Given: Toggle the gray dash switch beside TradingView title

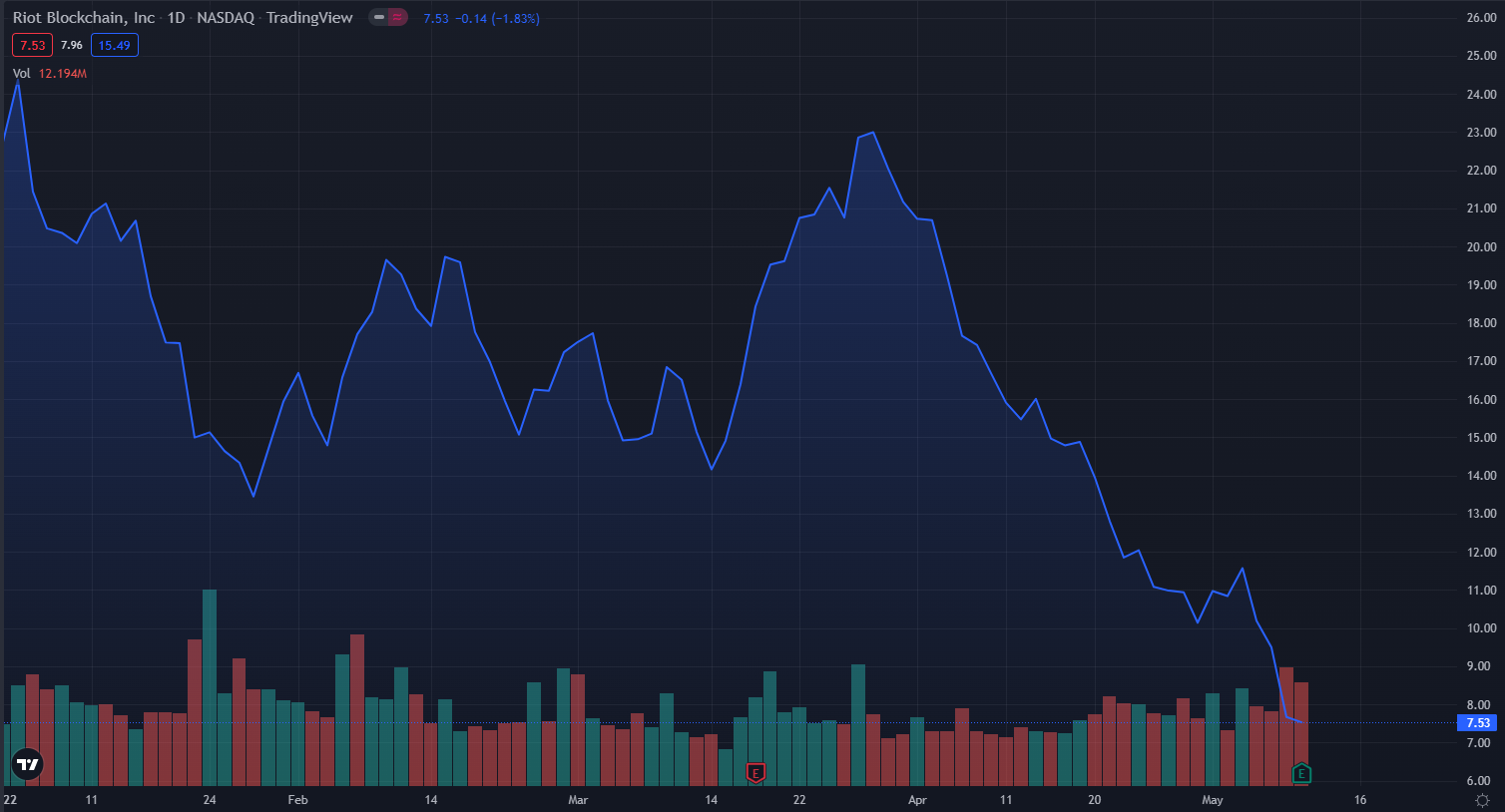Looking at the screenshot, I should [379, 17].
